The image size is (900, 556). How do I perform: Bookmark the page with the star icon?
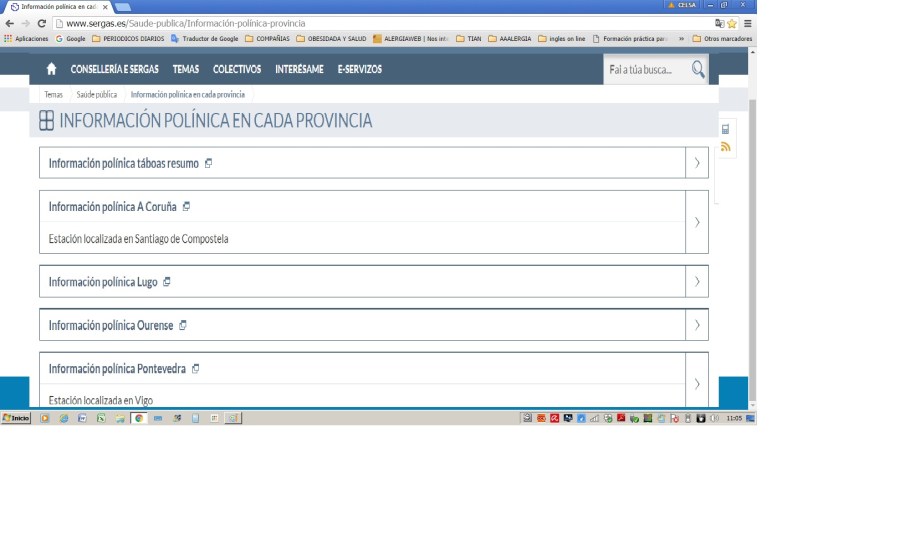point(732,23)
